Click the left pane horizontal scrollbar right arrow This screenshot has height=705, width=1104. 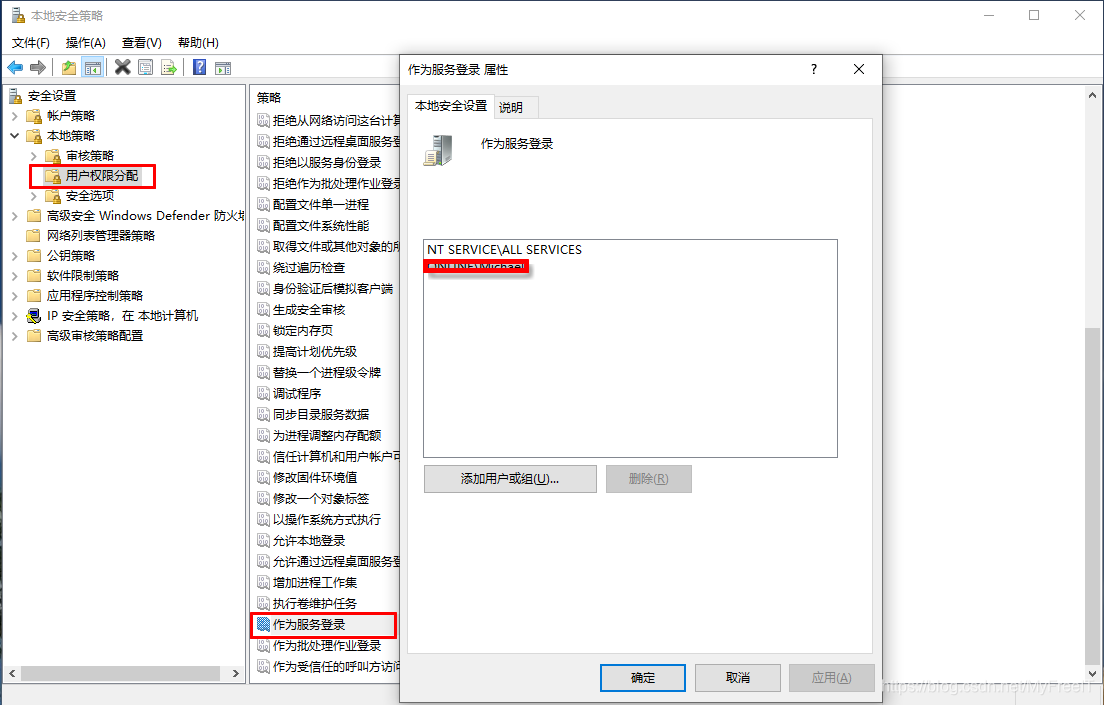click(236, 673)
